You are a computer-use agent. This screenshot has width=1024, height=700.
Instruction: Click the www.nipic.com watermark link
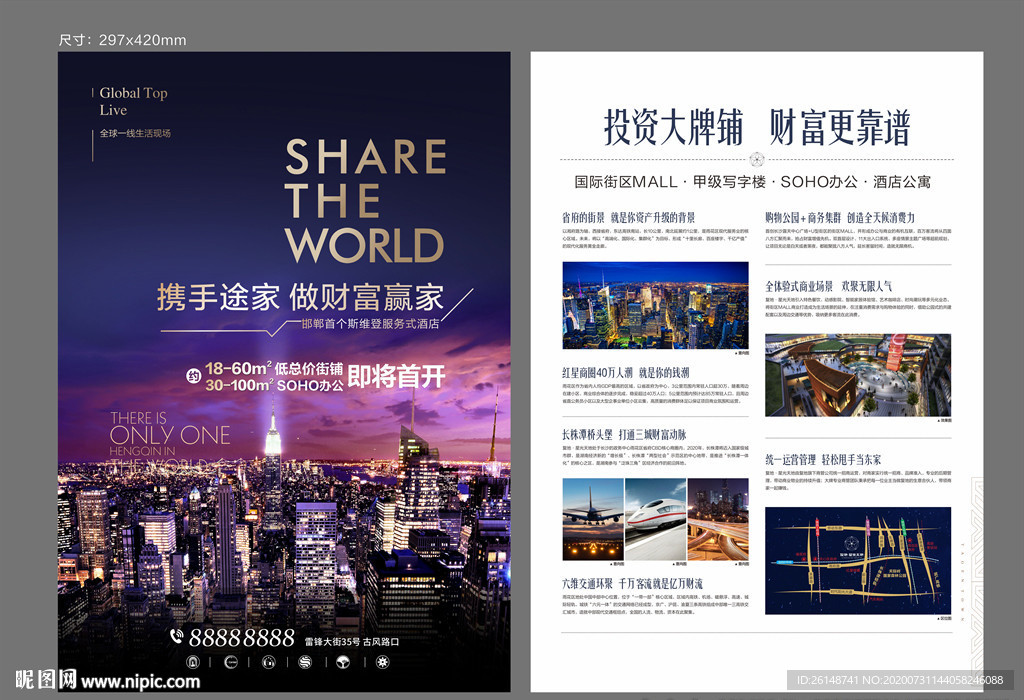[x=140, y=681]
